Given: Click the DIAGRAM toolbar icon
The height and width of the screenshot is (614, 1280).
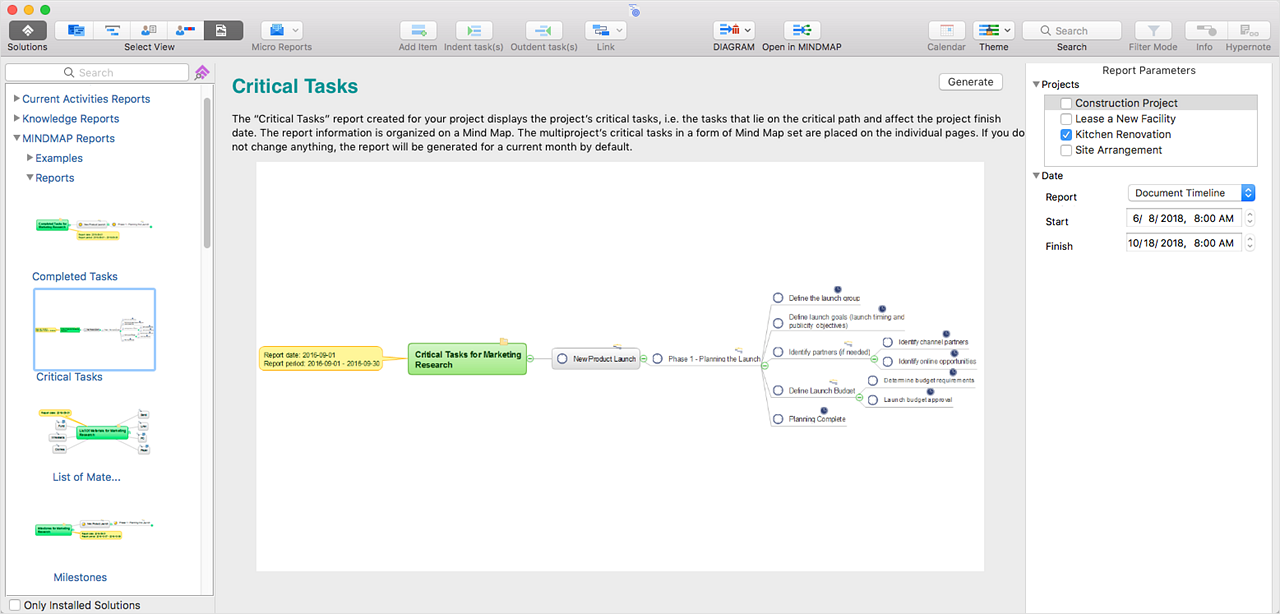Looking at the screenshot, I should tap(727, 30).
